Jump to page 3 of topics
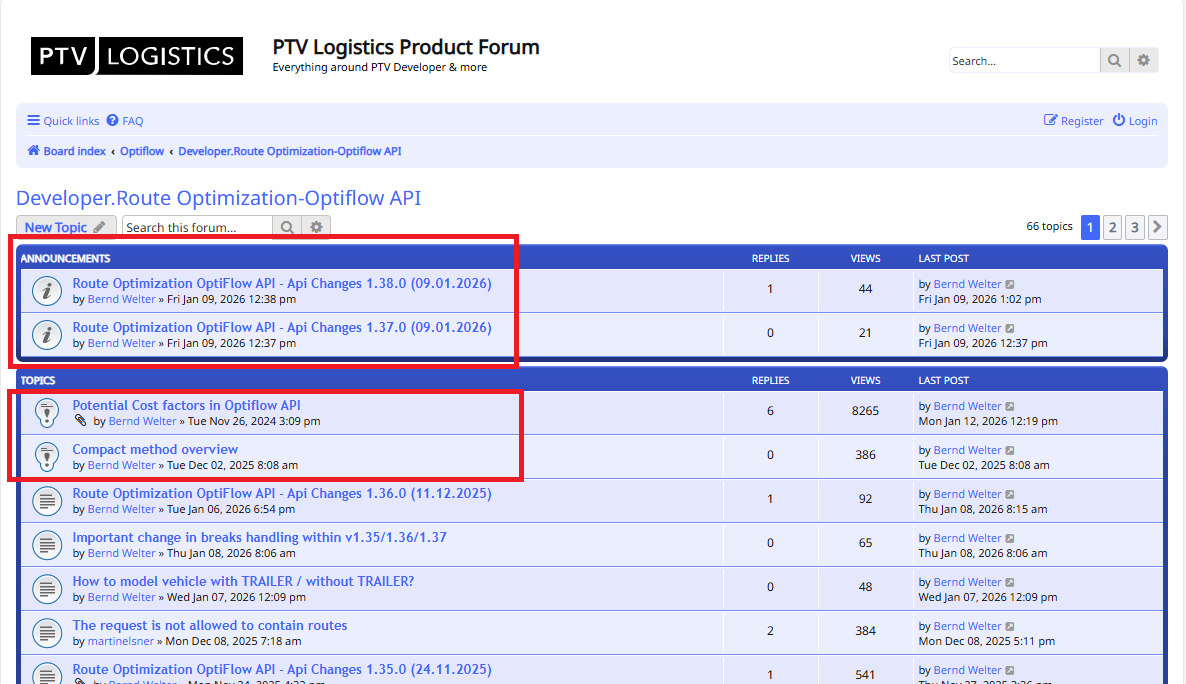1186x684 pixels. click(1134, 228)
